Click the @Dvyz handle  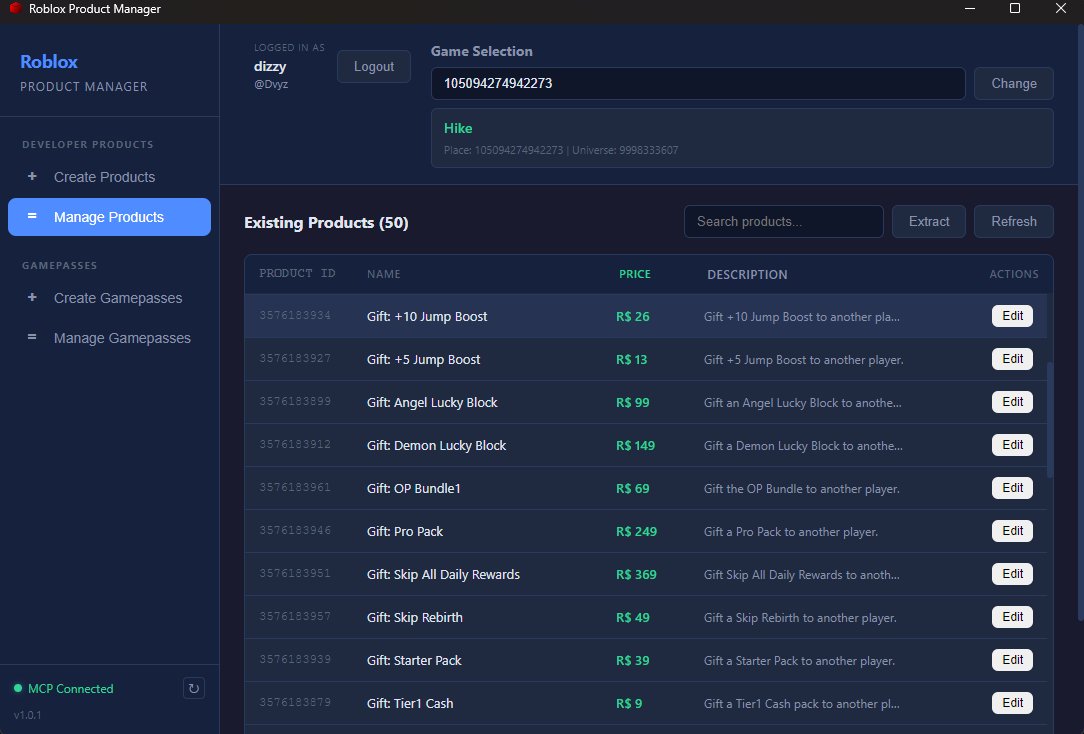[271, 84]
